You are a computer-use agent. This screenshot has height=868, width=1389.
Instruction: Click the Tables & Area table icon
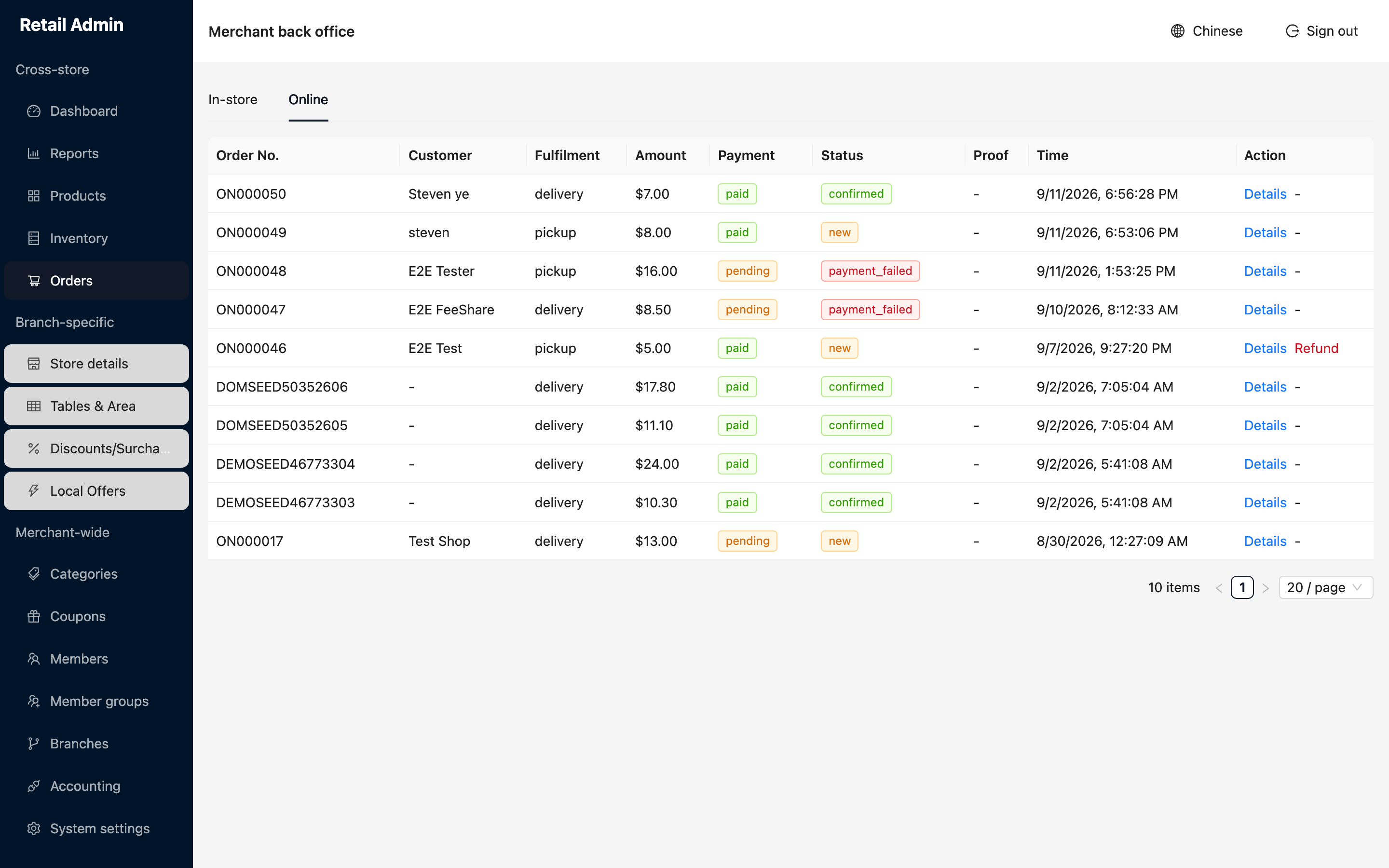(34, 406)
